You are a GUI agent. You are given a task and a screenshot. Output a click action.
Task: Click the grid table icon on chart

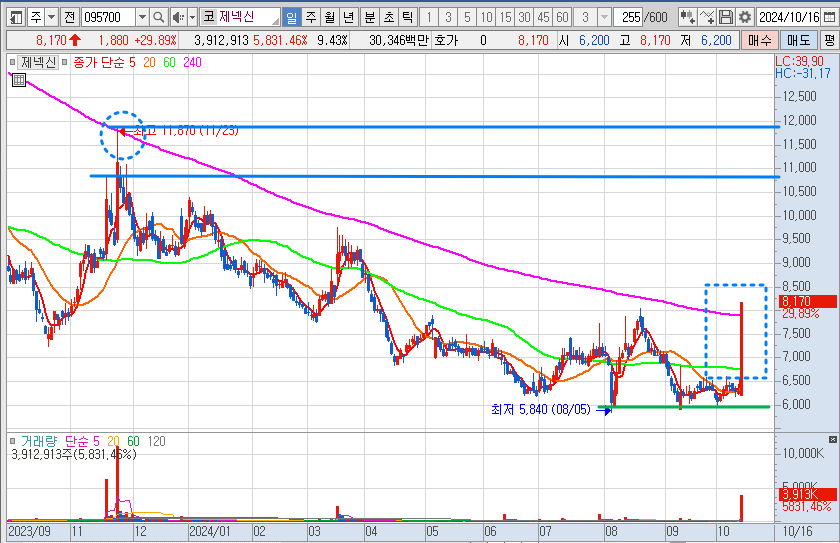(x=19, y=80)
